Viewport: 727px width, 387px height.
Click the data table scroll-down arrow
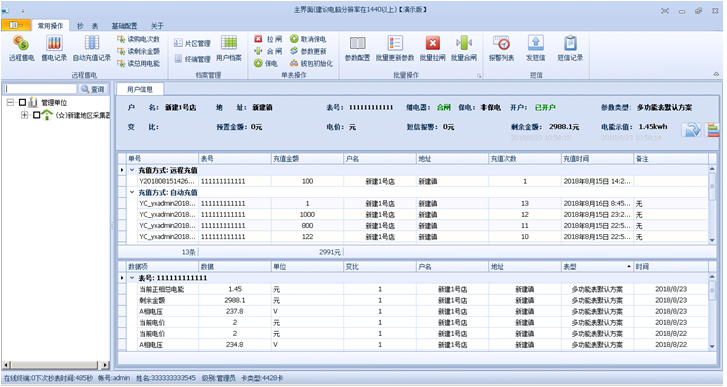[713, 346]
